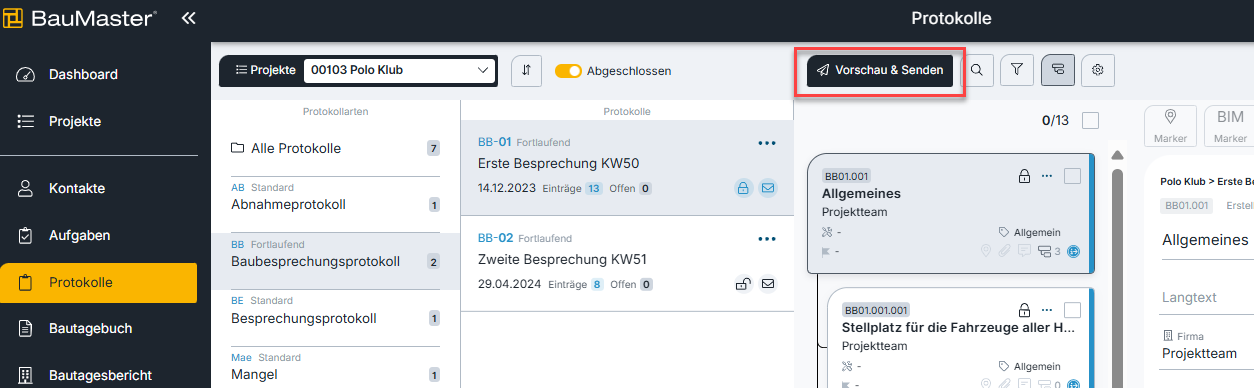The height and width of the screenshot is (388, 1254).
Task: Toggle the comment thread view icon in toolbar
Action: pos(1058,70)
